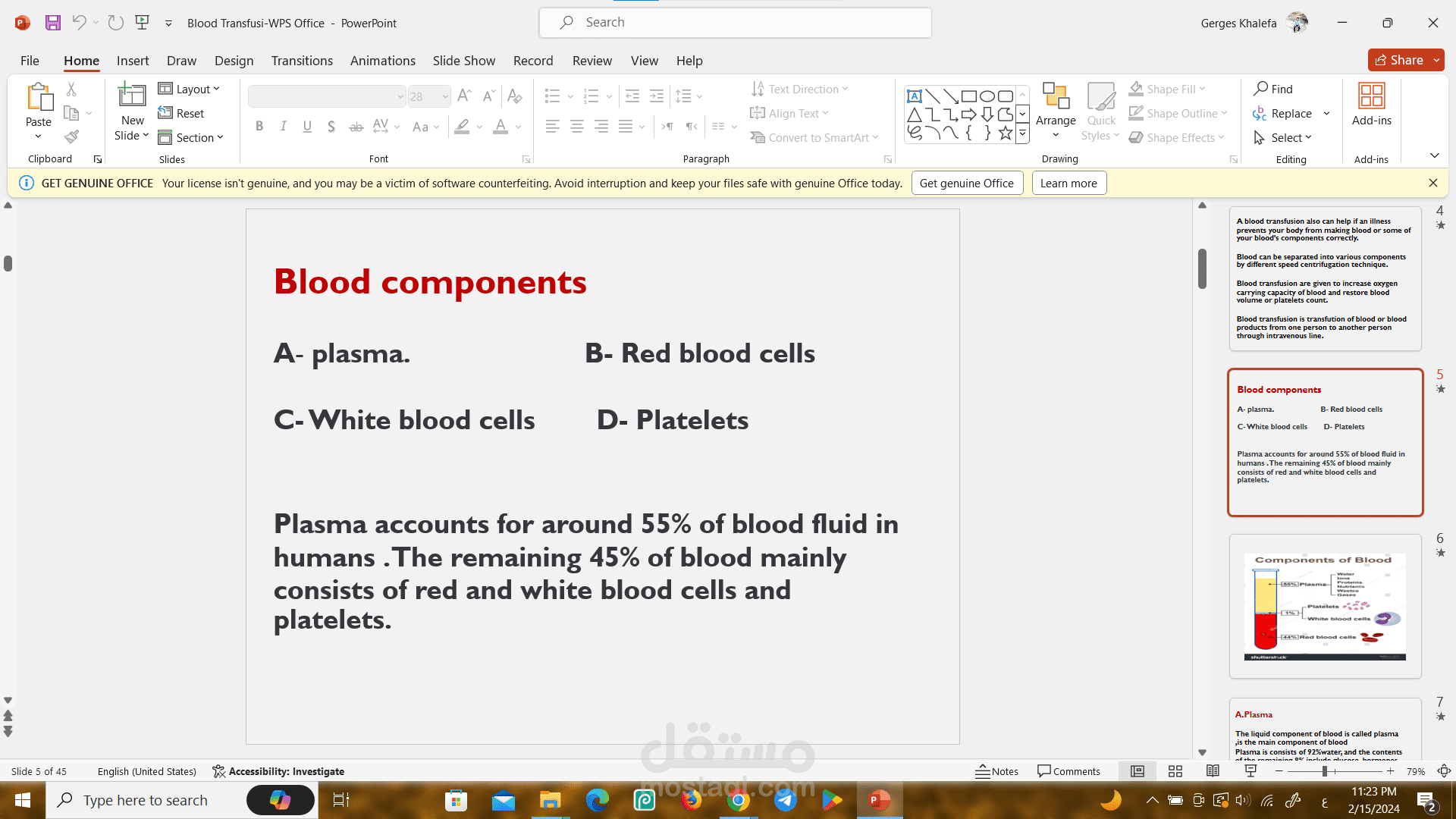Select slide 6 Components of Blood thumbnail

[1325, 606]
